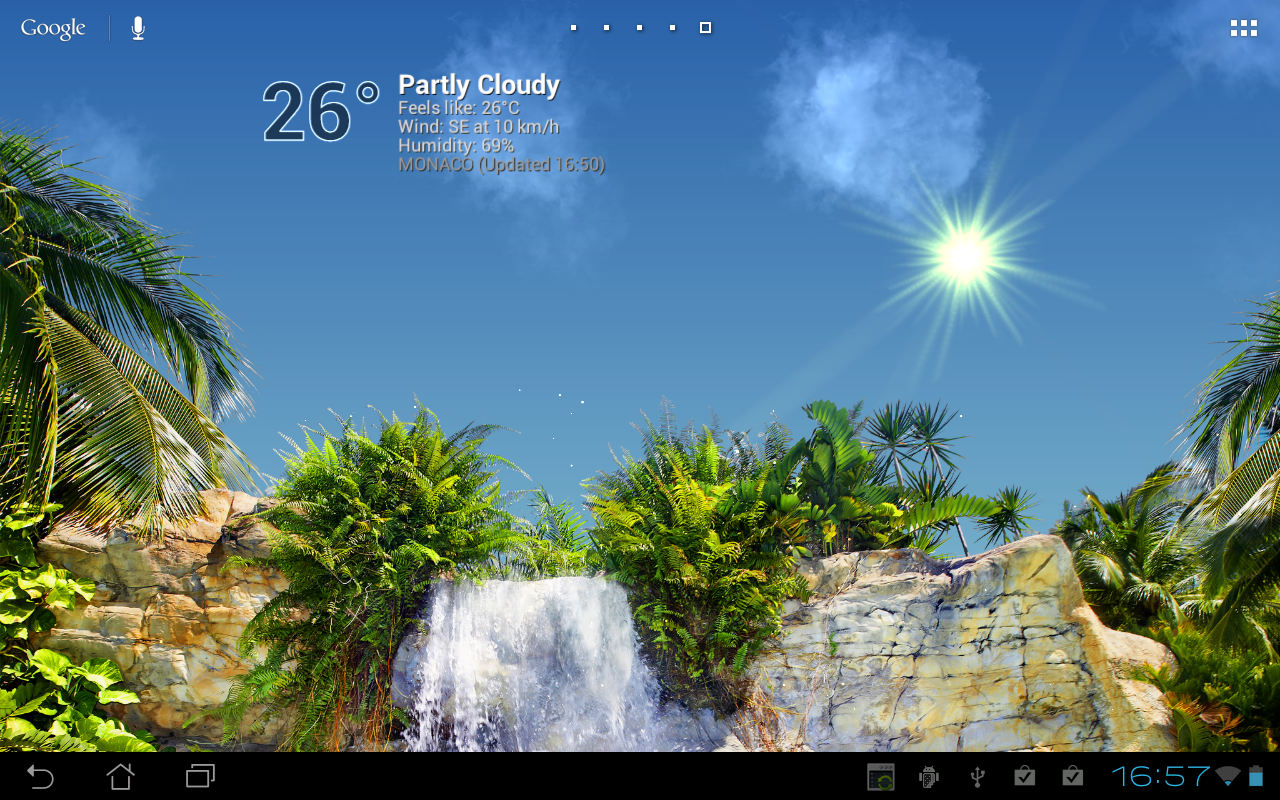Image resolution: width=1280 pixels, height=800 pixels.
Task: Open the all apps grid
Action: click(1243, 28)
